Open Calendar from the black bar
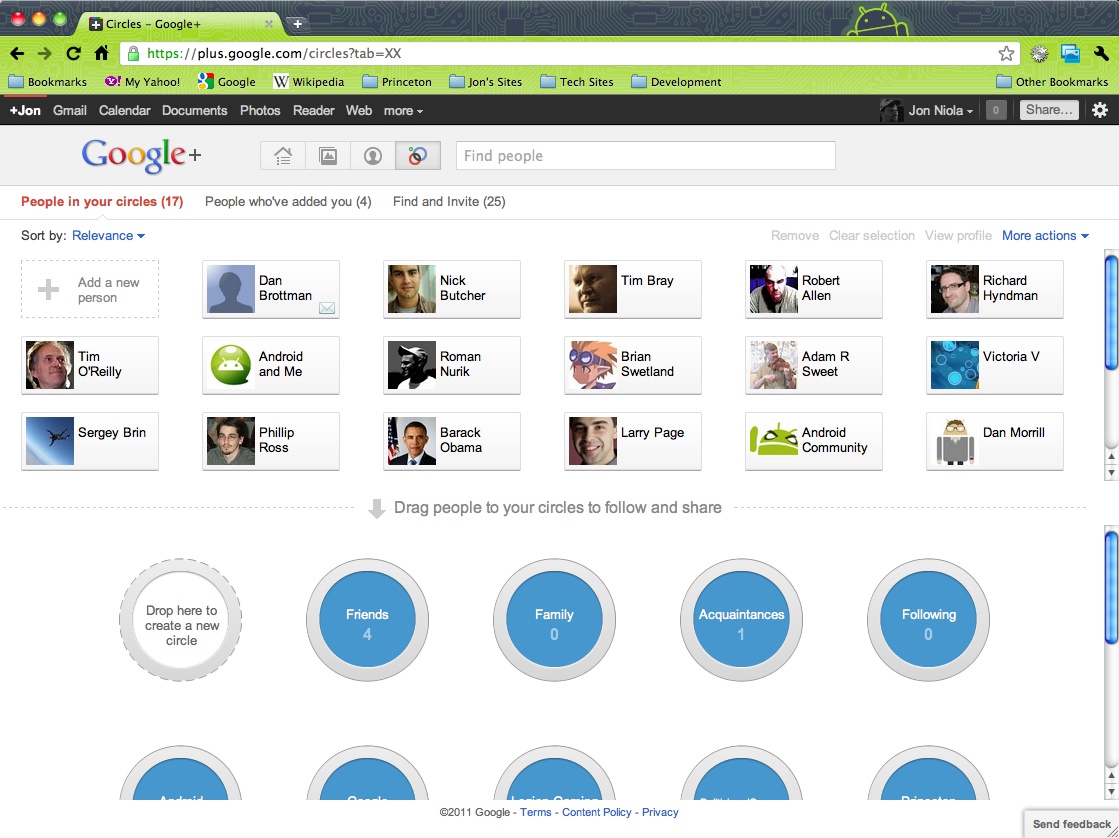This screenshot has height=838, width=1119. [x=124, y=111]
